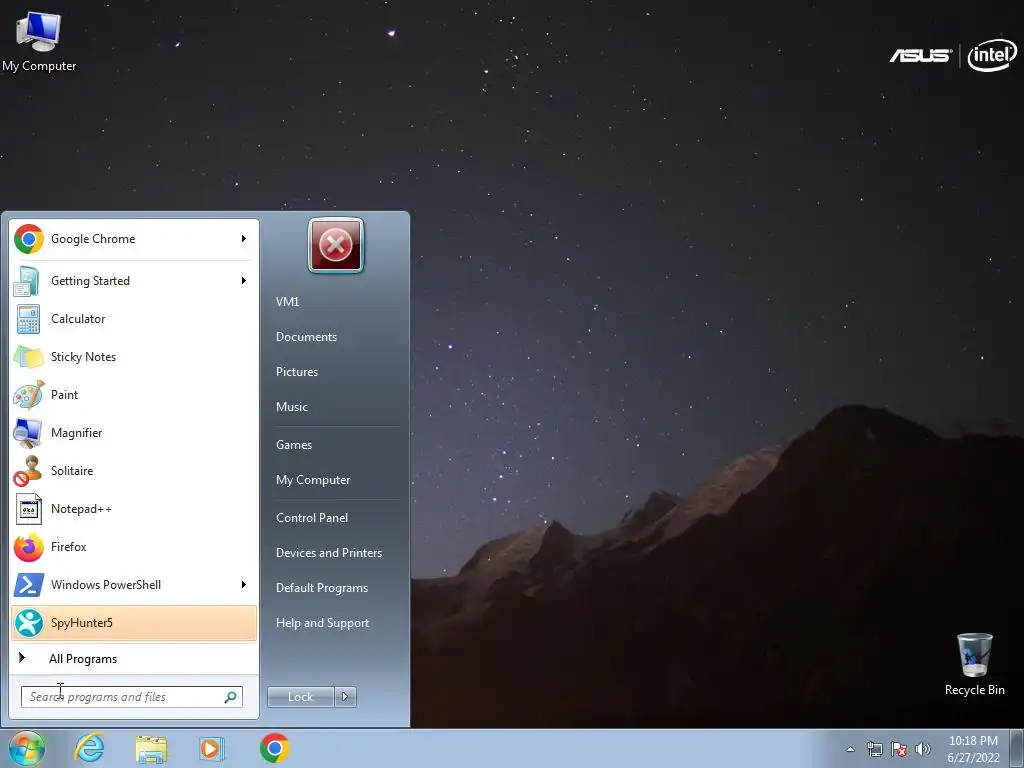Image resolution: width=1024 pixels, height=768 pixels.
Task: Open the taskbar clock and date
Action: click(973, 749)
